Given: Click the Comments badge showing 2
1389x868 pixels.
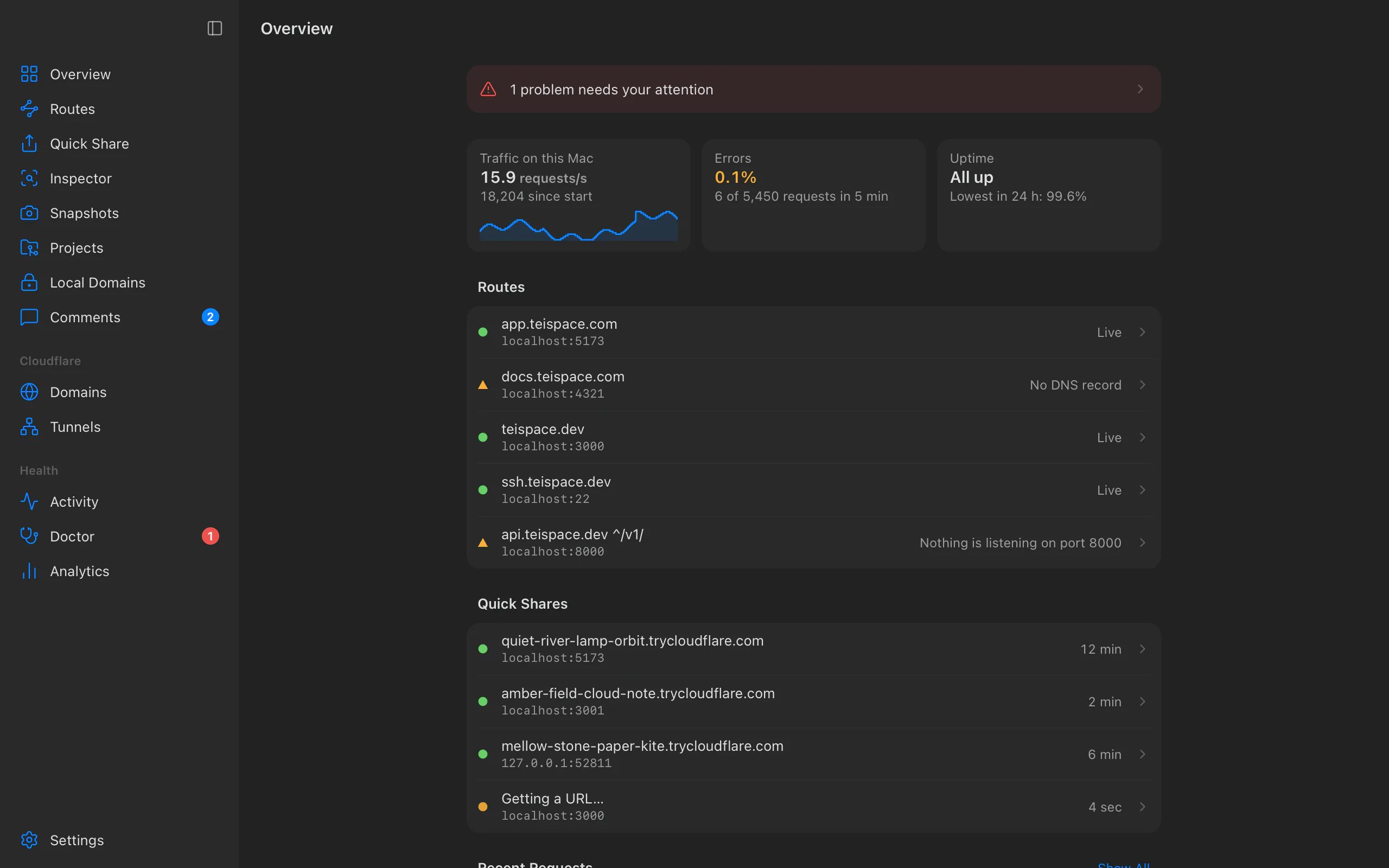Looking at the screenshot, I should click(x=210, y=317).
